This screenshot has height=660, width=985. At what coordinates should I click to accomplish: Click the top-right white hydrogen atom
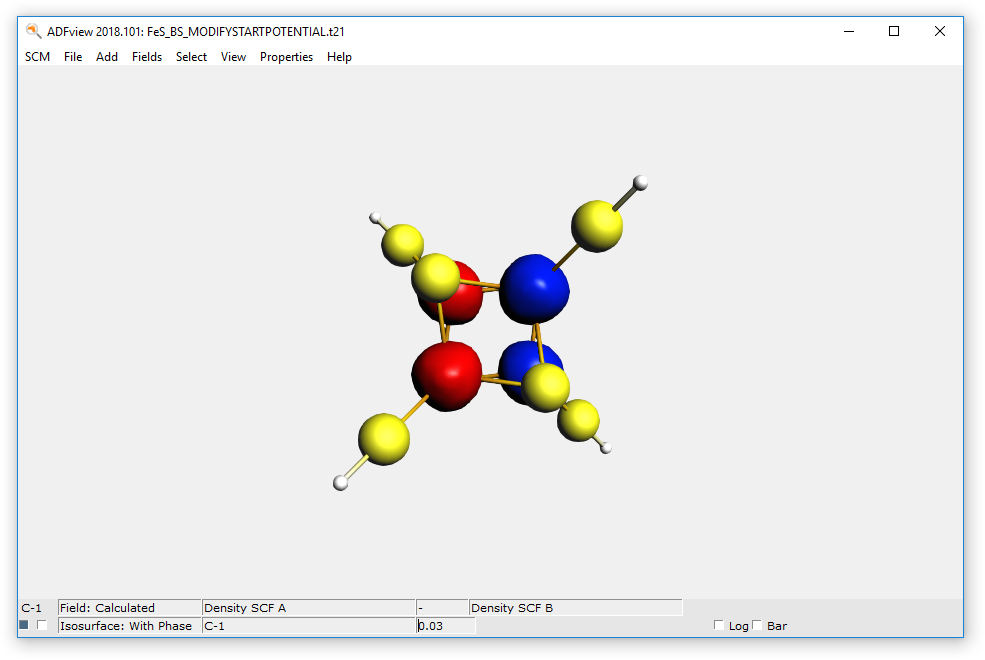point(640,183)
